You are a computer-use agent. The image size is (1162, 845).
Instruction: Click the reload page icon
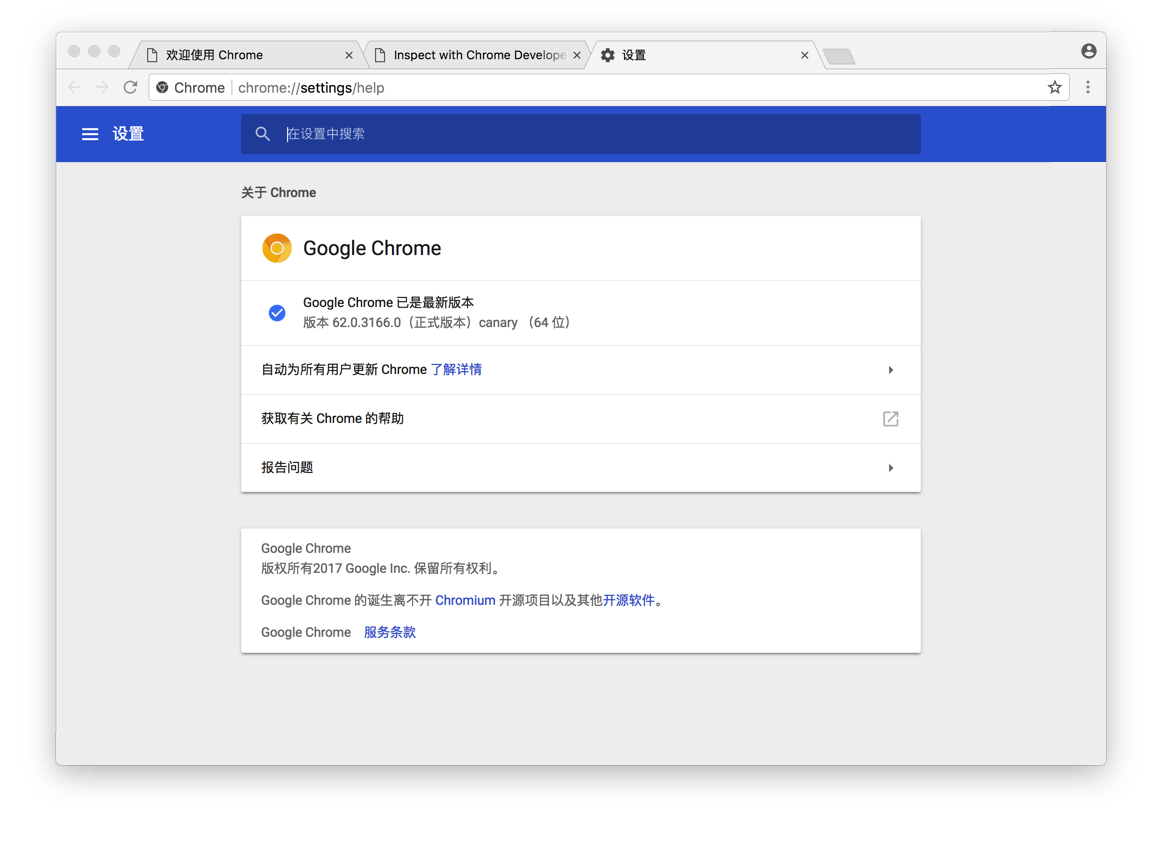[x=130, y=87]
